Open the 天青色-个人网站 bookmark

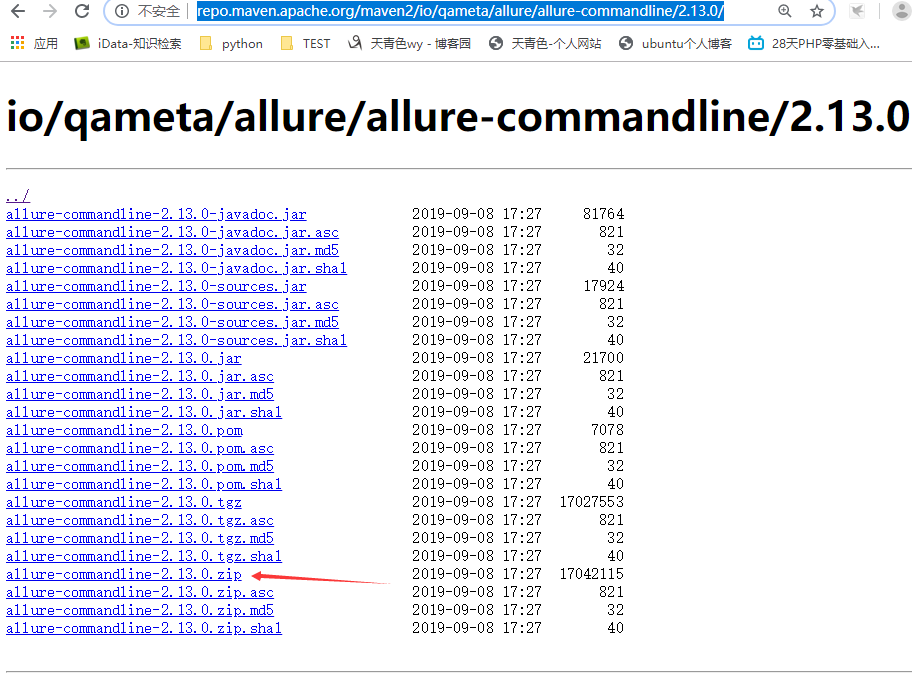[x=545, y=44]
